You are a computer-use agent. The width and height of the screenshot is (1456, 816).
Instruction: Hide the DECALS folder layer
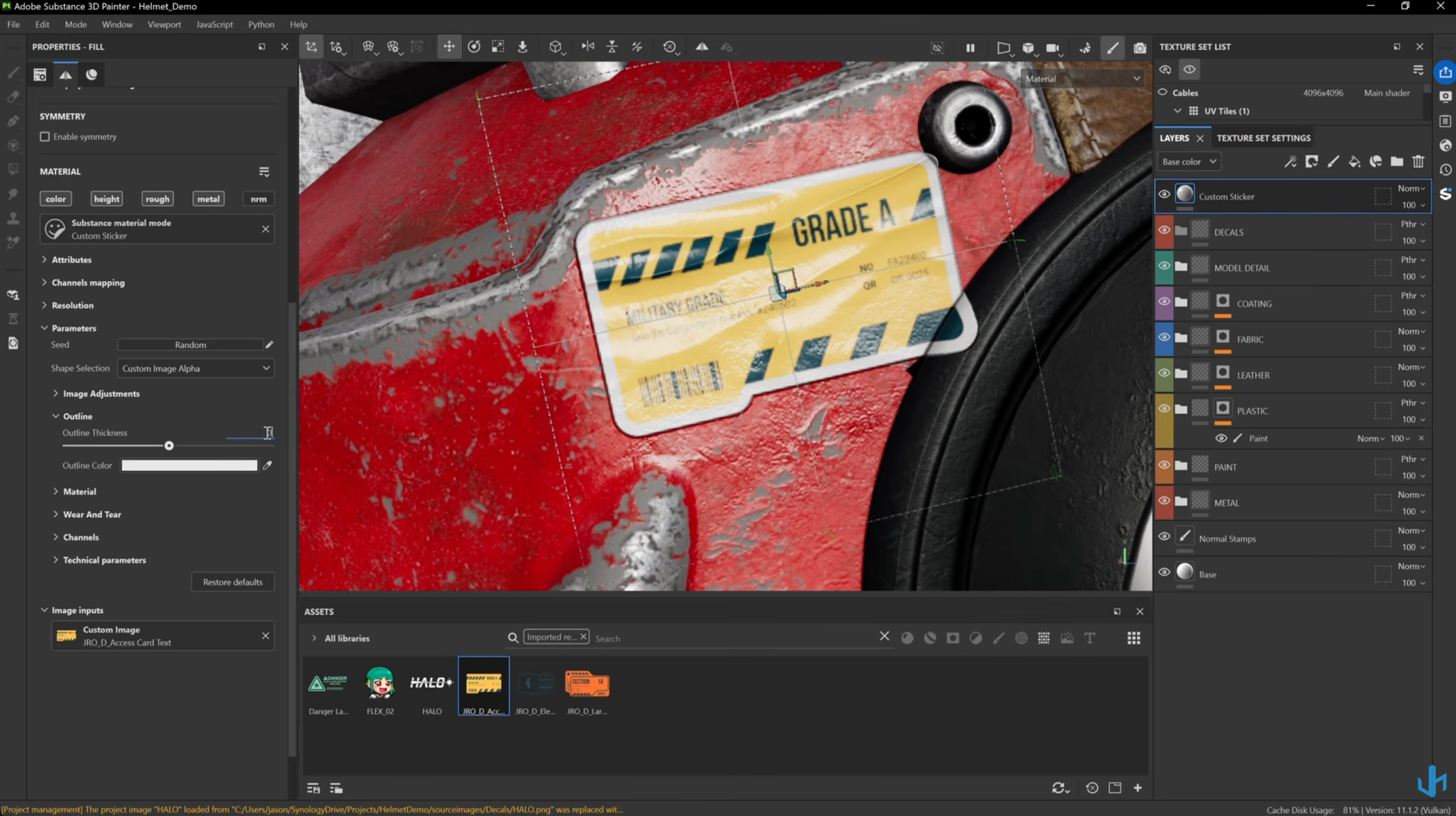(x=1164, y=230)
